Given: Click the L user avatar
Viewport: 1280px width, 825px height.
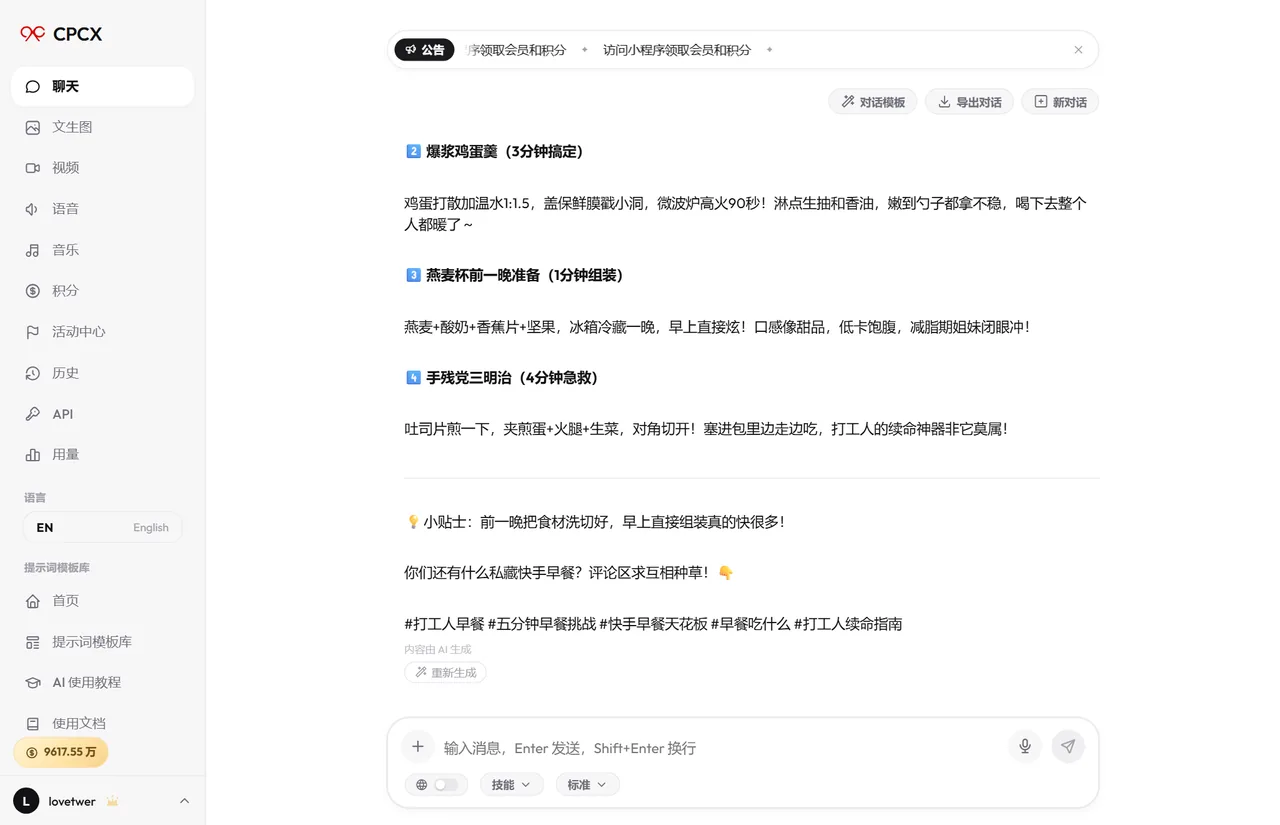Looking at the screenshot, I should pyautogui.click(x=26, y=801).
